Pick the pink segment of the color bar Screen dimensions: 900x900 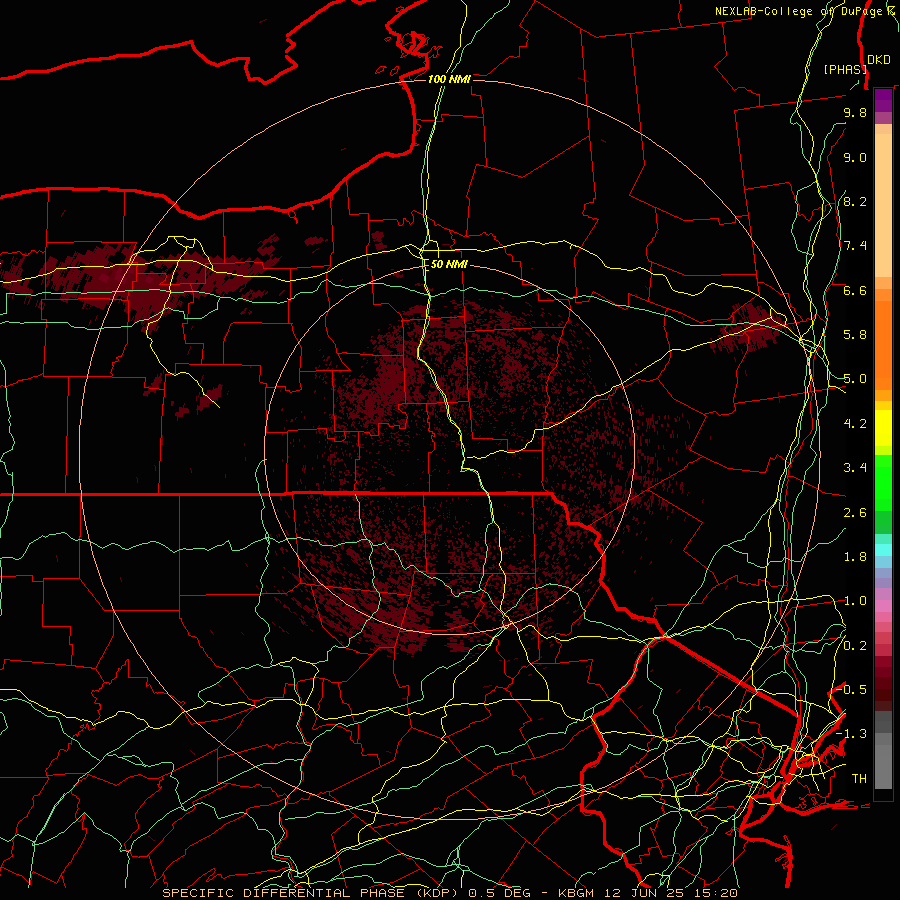tap(883, 606)
